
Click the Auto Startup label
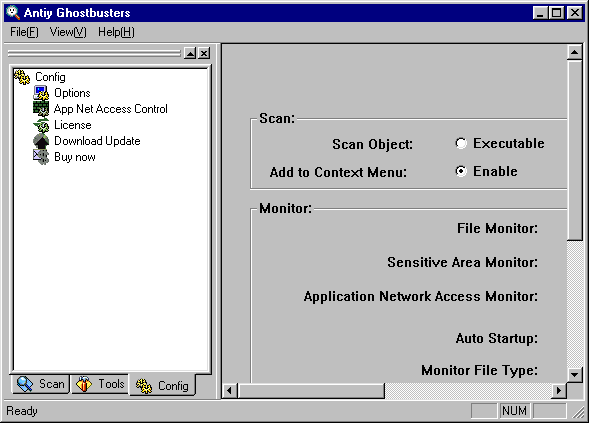(x=497, y=338)
